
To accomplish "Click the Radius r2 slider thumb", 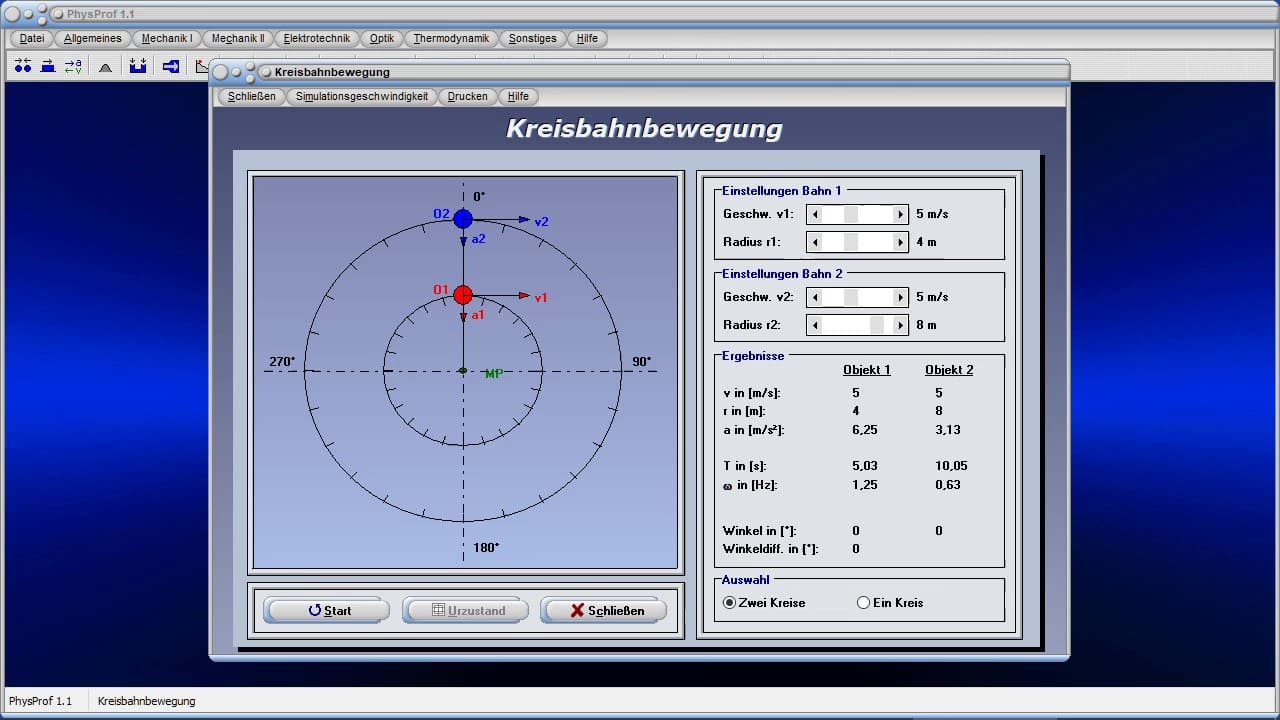I will point(877,325).
